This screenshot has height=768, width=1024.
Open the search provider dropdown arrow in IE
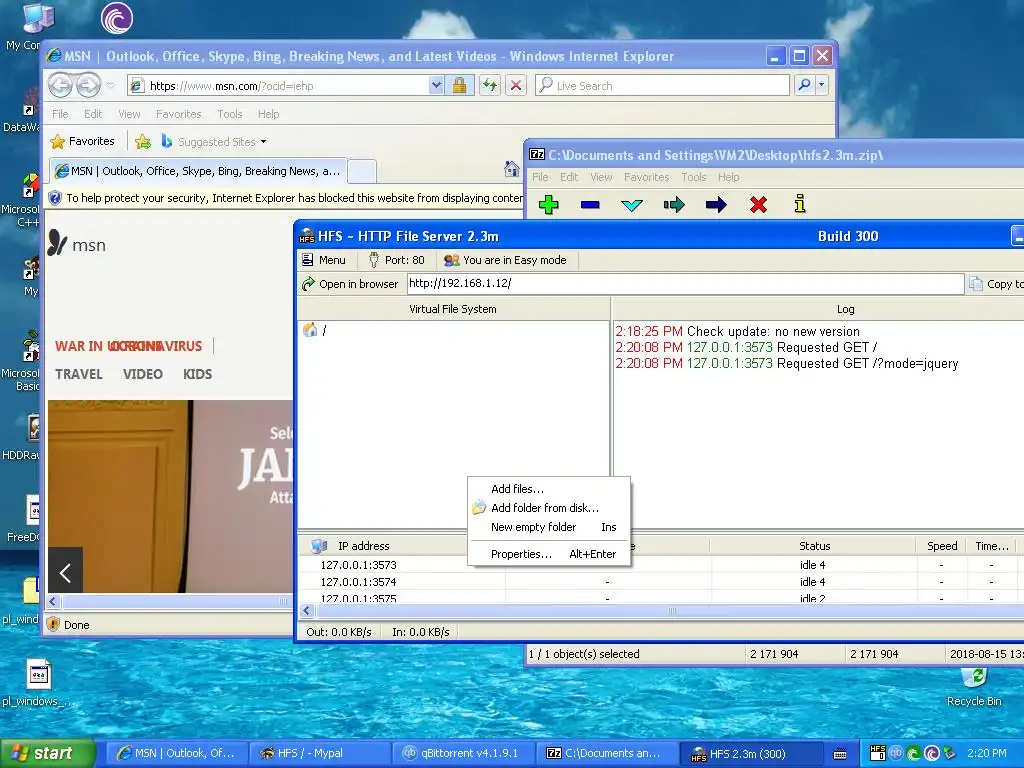[822, 85]
